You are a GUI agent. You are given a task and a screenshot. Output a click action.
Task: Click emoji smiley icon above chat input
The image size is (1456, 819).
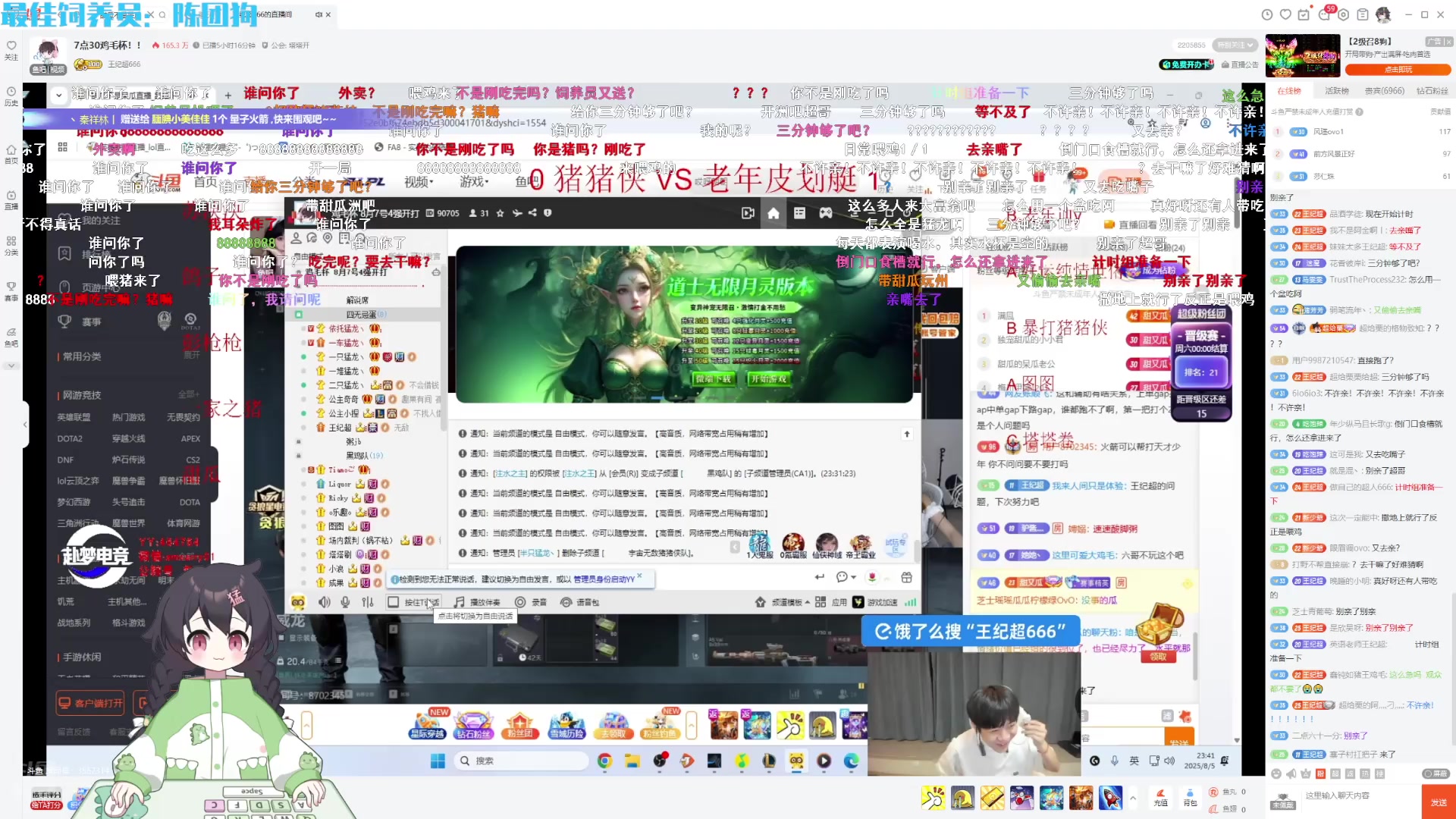coord(1276,773)
